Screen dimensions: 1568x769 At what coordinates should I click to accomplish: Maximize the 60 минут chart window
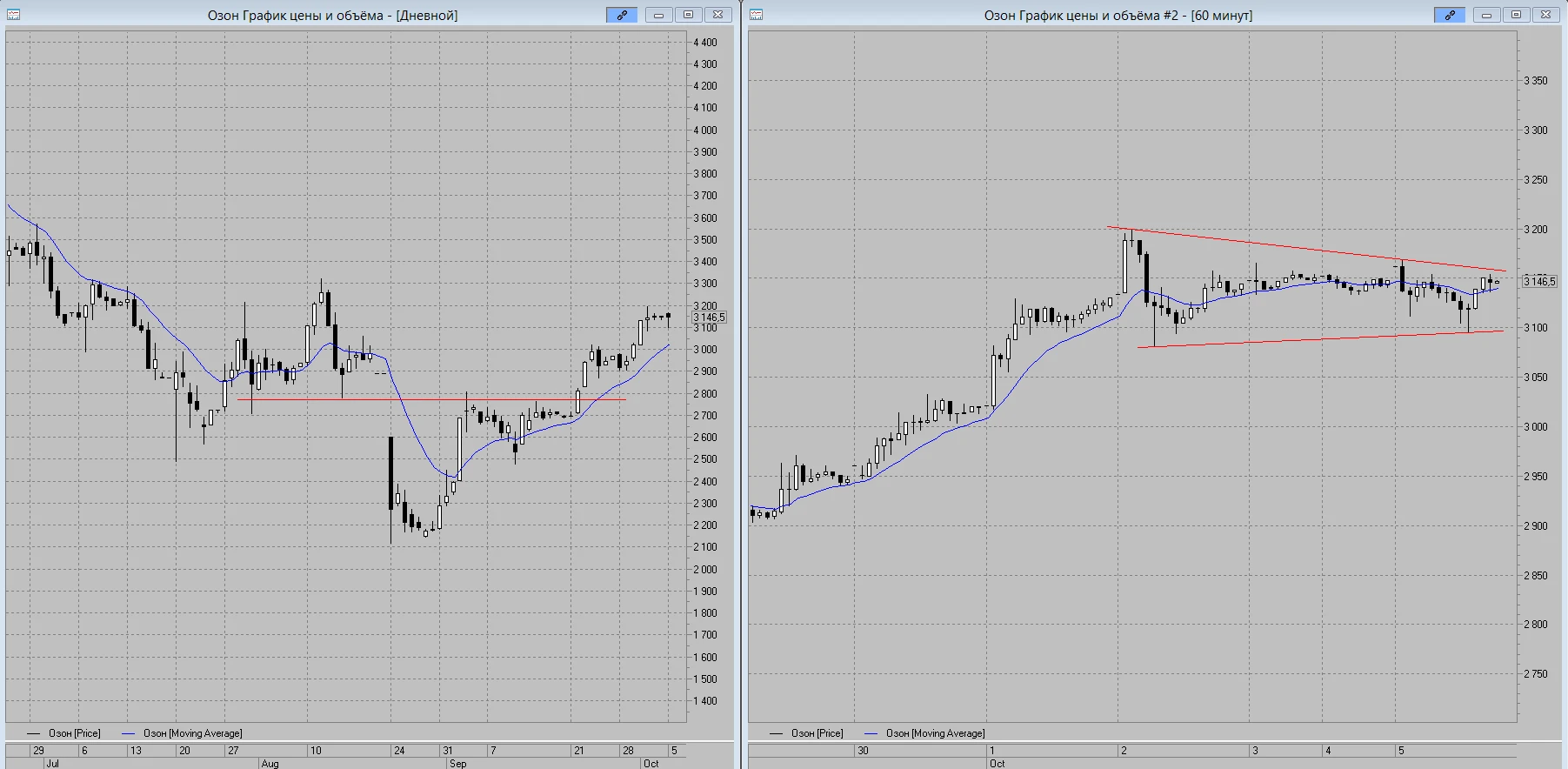1516,15
